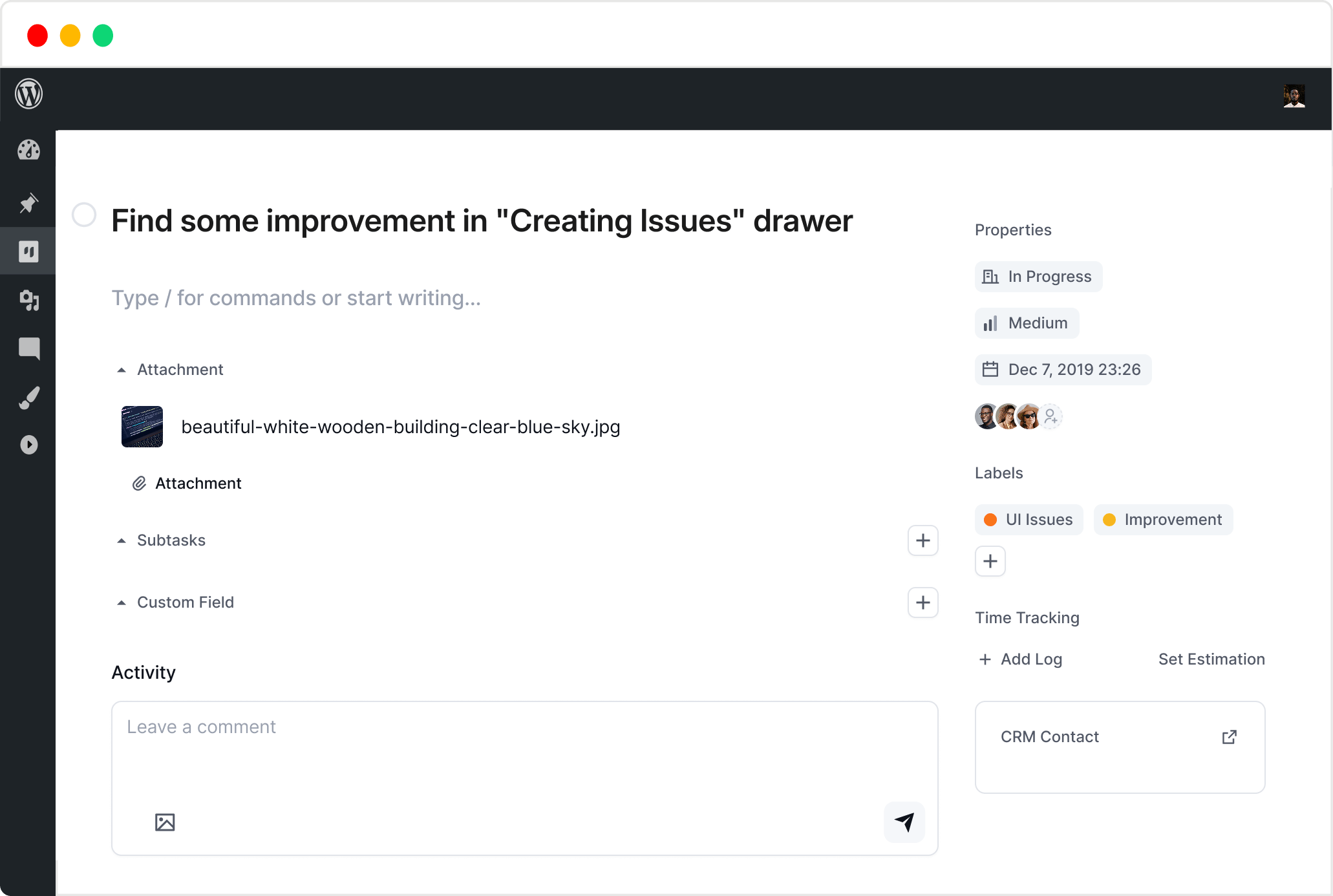Click the first assignee avatar with glasses
The image size is (1333, 896).
[986, 416]
